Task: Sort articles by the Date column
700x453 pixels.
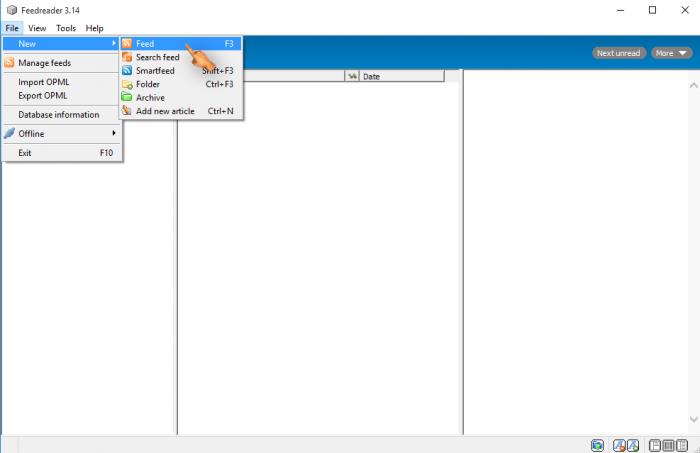Action: [x=402, y=76]
